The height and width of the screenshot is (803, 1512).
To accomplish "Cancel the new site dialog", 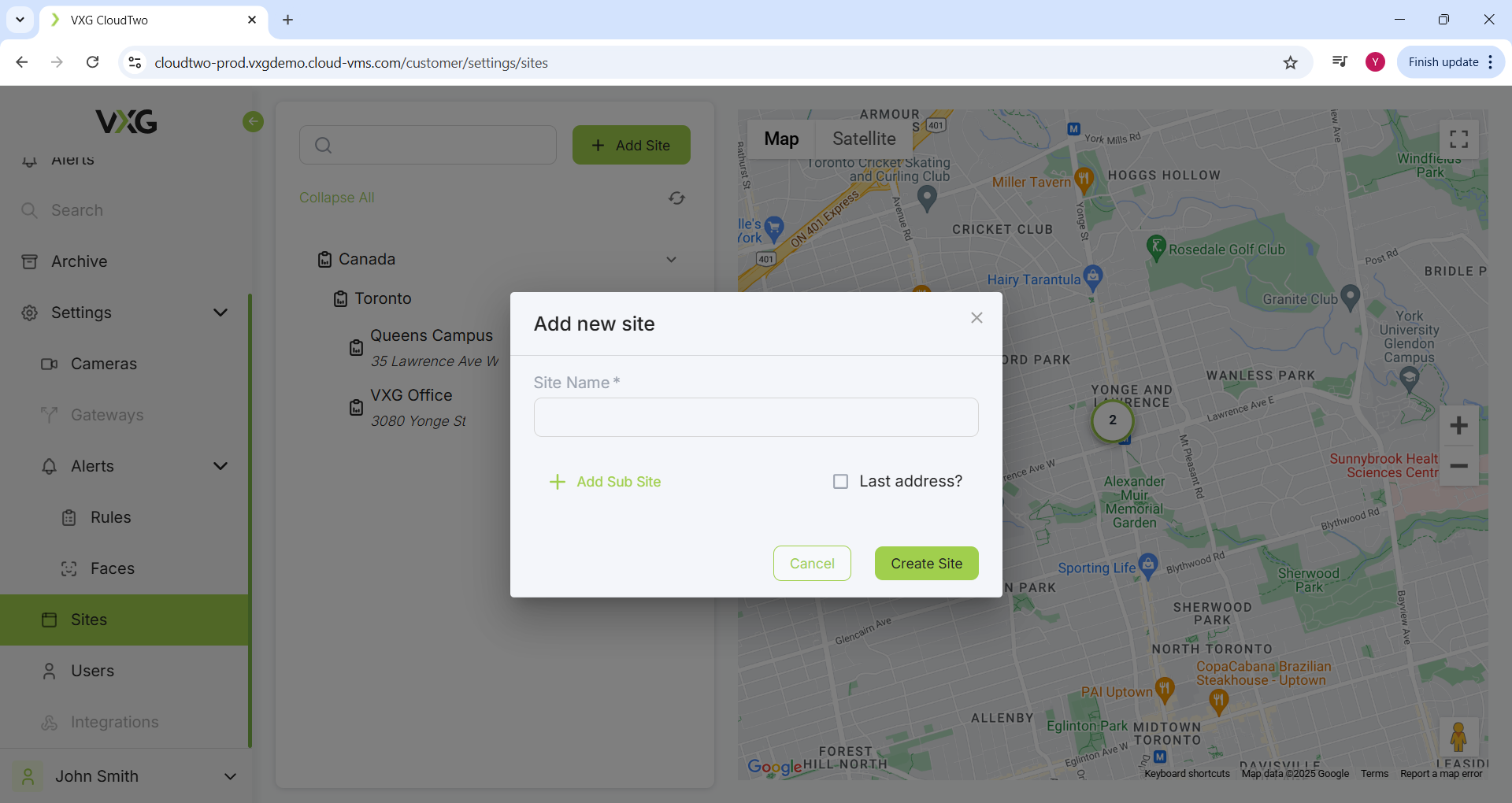I will 811,564.
